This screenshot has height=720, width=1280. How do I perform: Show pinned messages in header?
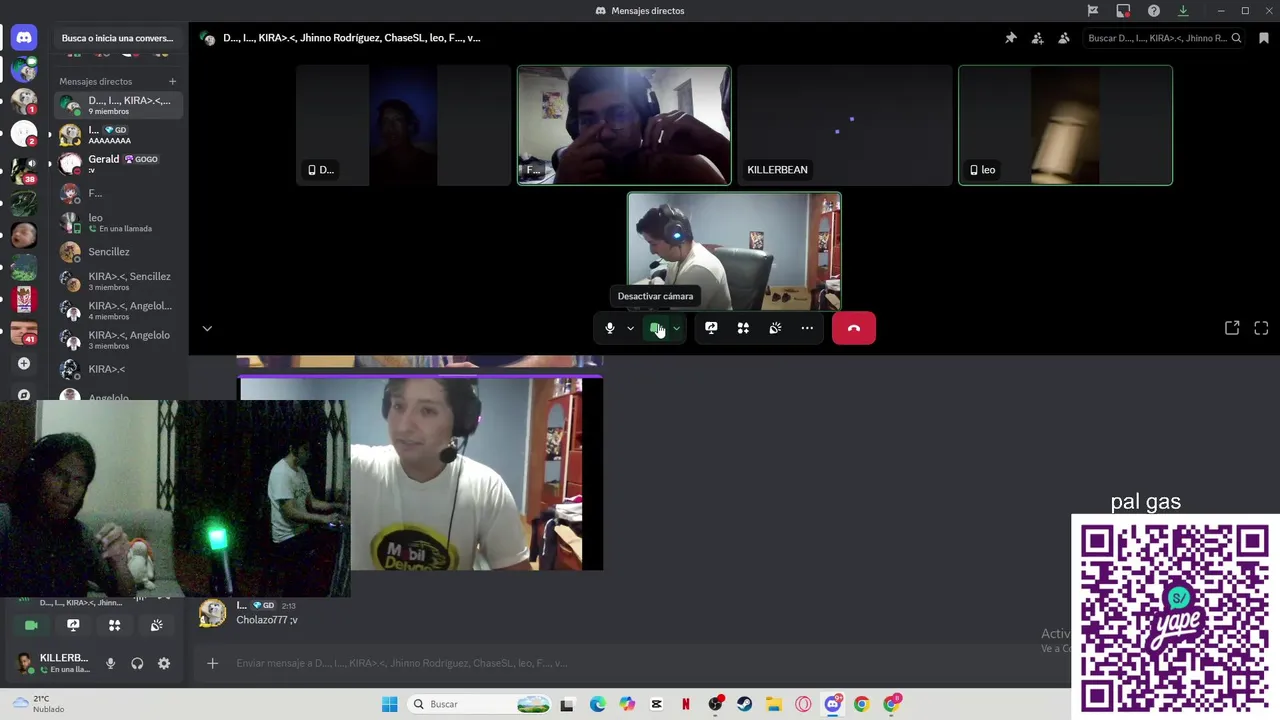[x=1011, y=38]
